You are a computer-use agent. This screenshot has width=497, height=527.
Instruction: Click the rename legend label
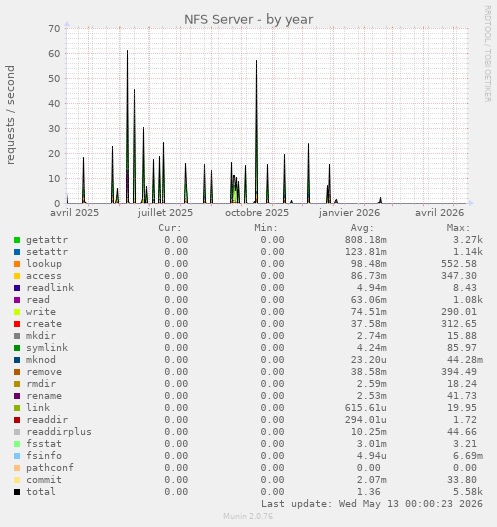pos(44,396)
